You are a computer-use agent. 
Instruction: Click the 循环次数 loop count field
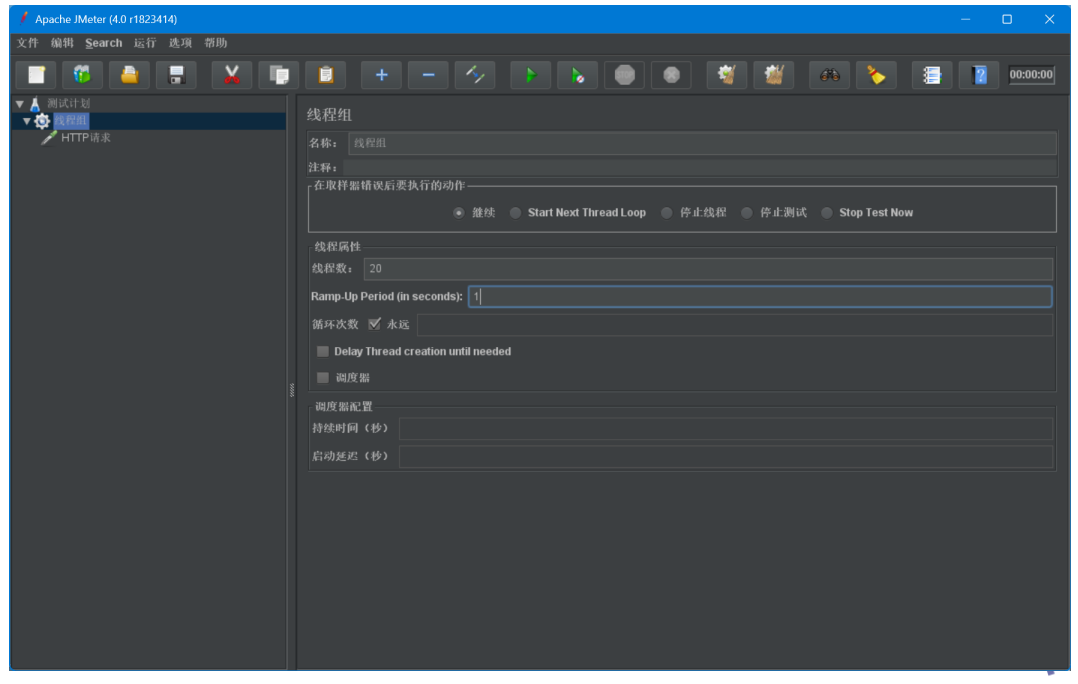click(x=734, y=324)
